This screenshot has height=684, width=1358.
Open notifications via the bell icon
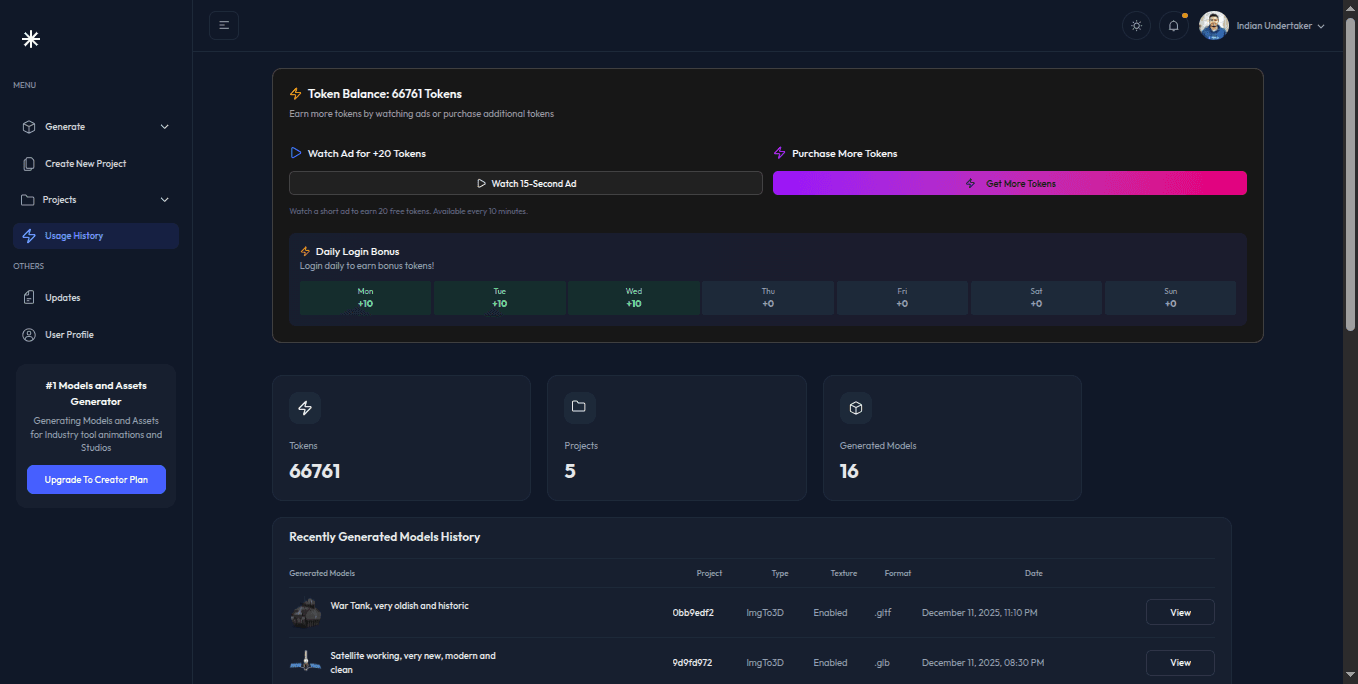click(1174, 26)
